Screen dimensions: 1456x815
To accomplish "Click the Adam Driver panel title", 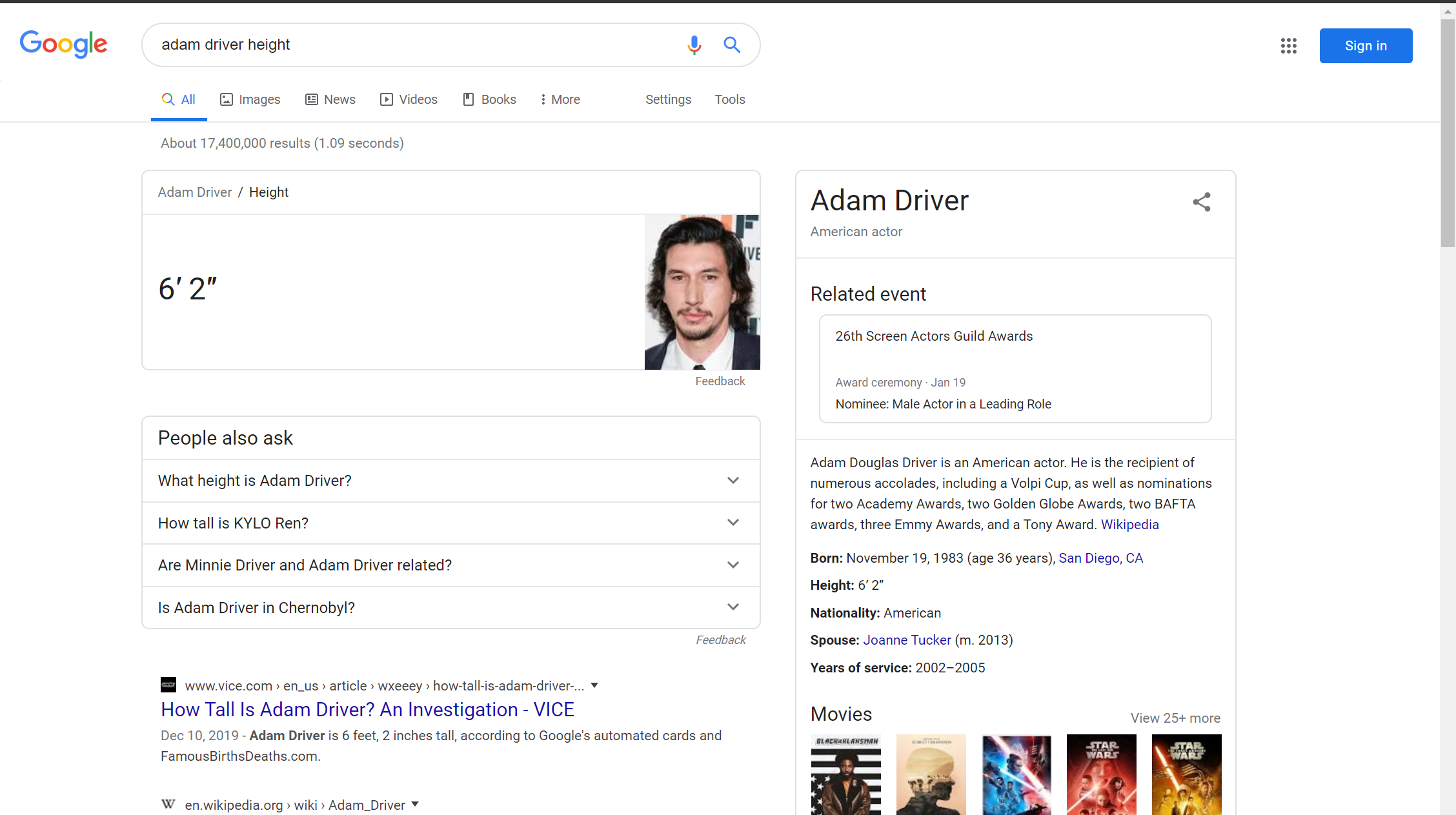I will tap(889, 200).
